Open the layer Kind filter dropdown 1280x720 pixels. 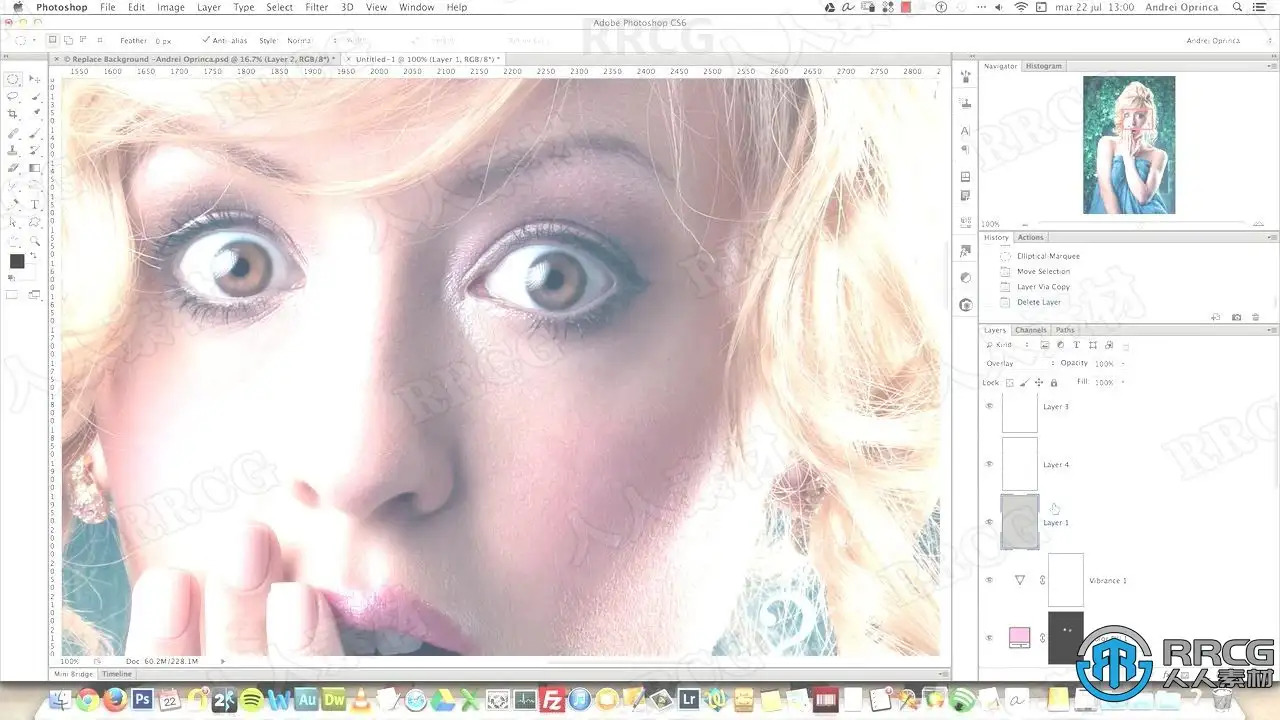tap(1008, 345)
